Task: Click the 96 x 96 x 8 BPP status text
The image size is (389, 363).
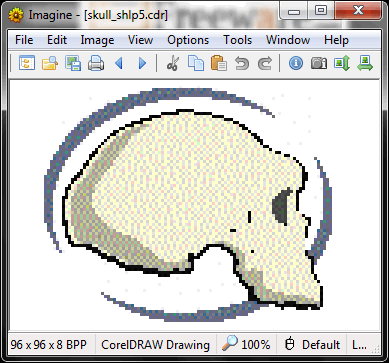Action: (48, 344)
